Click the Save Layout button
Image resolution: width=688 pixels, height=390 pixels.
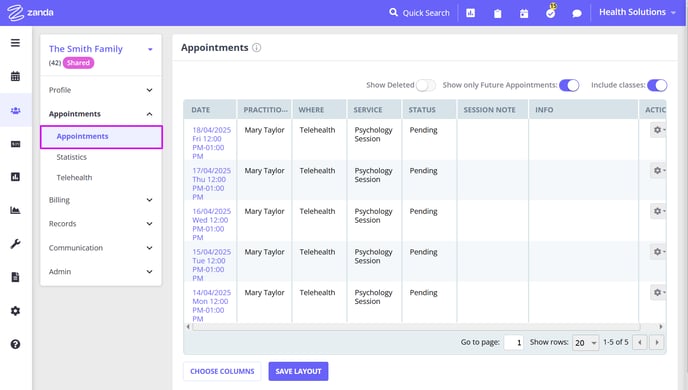pyautogui.click(x=298, y=371)
